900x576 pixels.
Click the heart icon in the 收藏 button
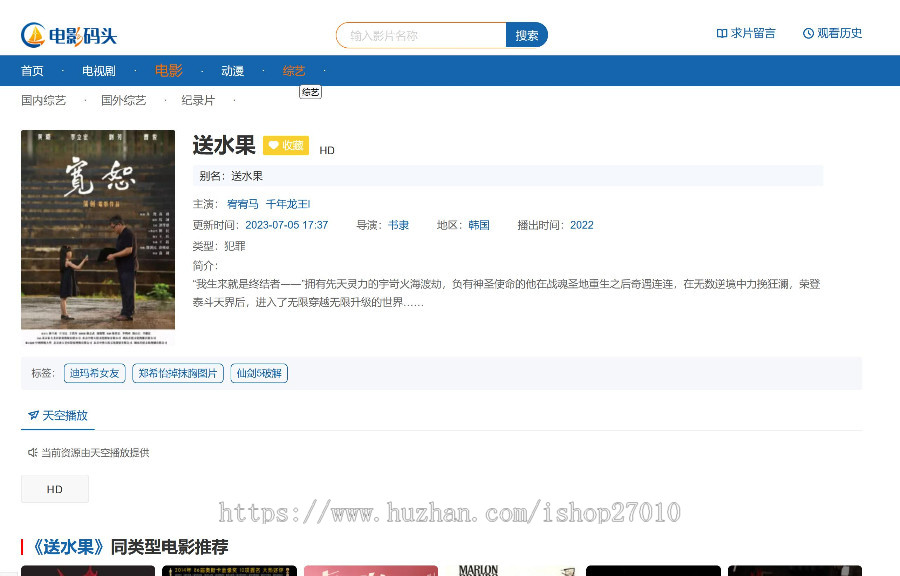(x=274, y=145)
